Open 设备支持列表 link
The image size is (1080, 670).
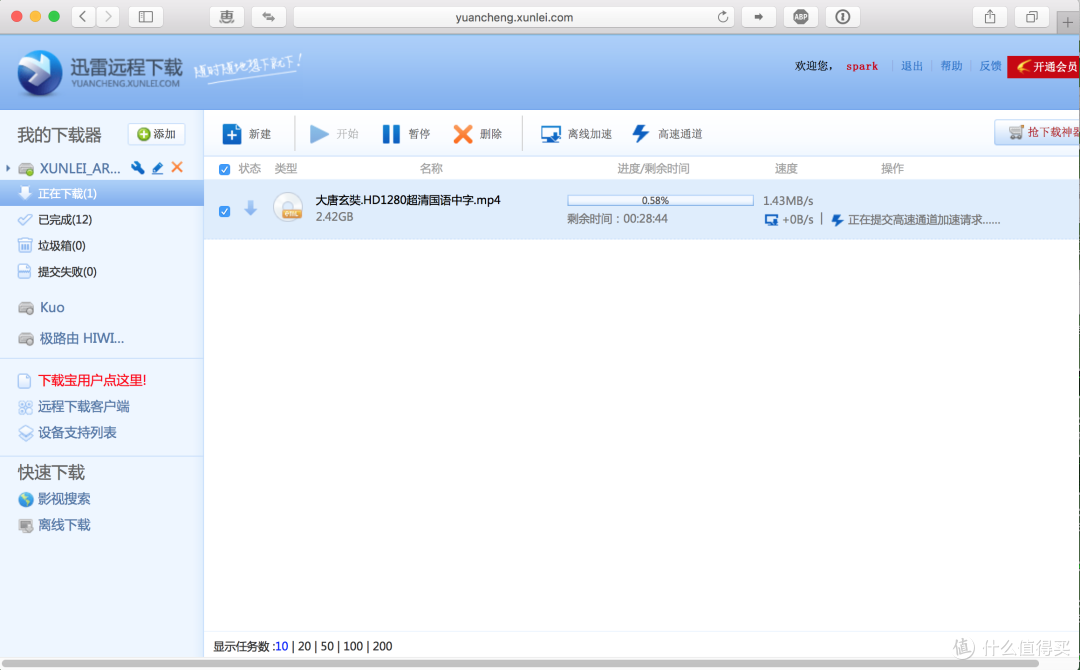pyautogui.click(x=77, y=432)
